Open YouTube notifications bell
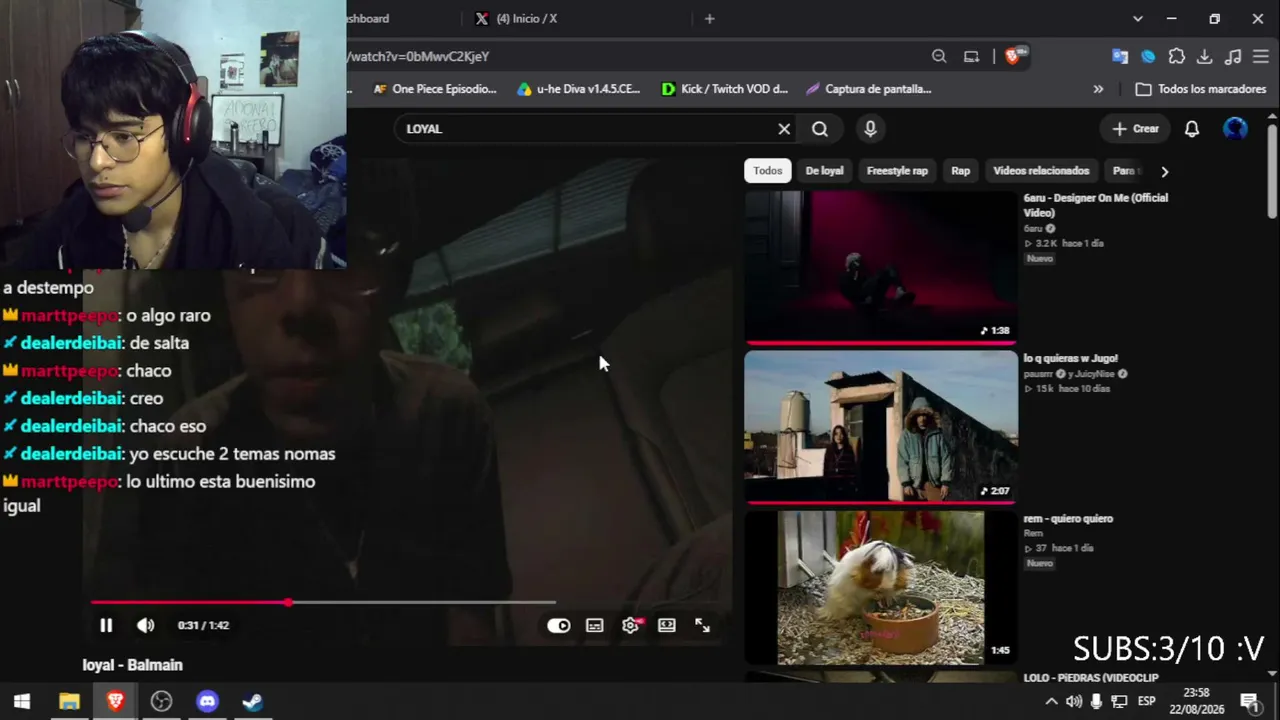Viewport: 1280px width, 720px height. click(1192, 129)
